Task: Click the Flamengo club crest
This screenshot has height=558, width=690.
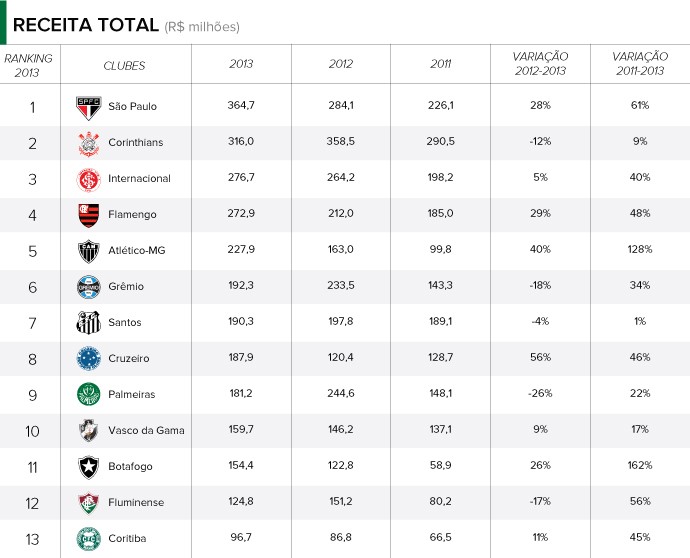Action: click(88, 215)
